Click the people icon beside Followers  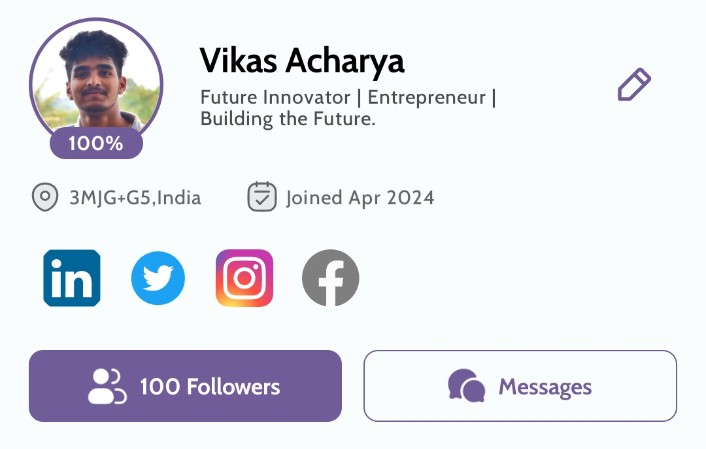click(x=107, y=387)
